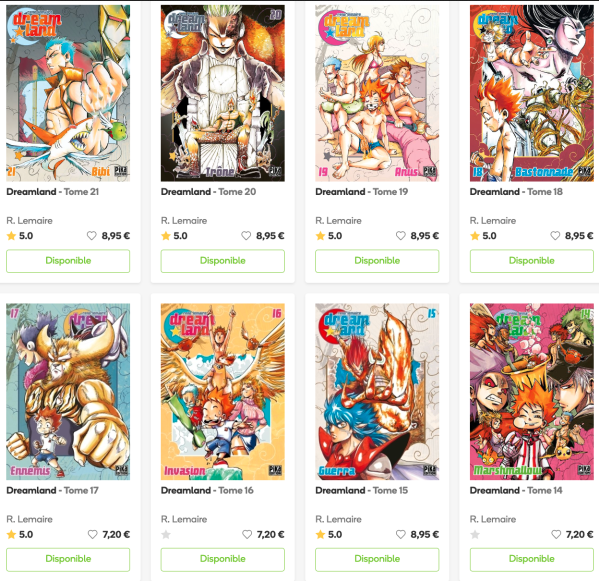Open the Bastonnade cover image of Tome 18
Viewport: 599px width, 581px height.
[531, 93]
